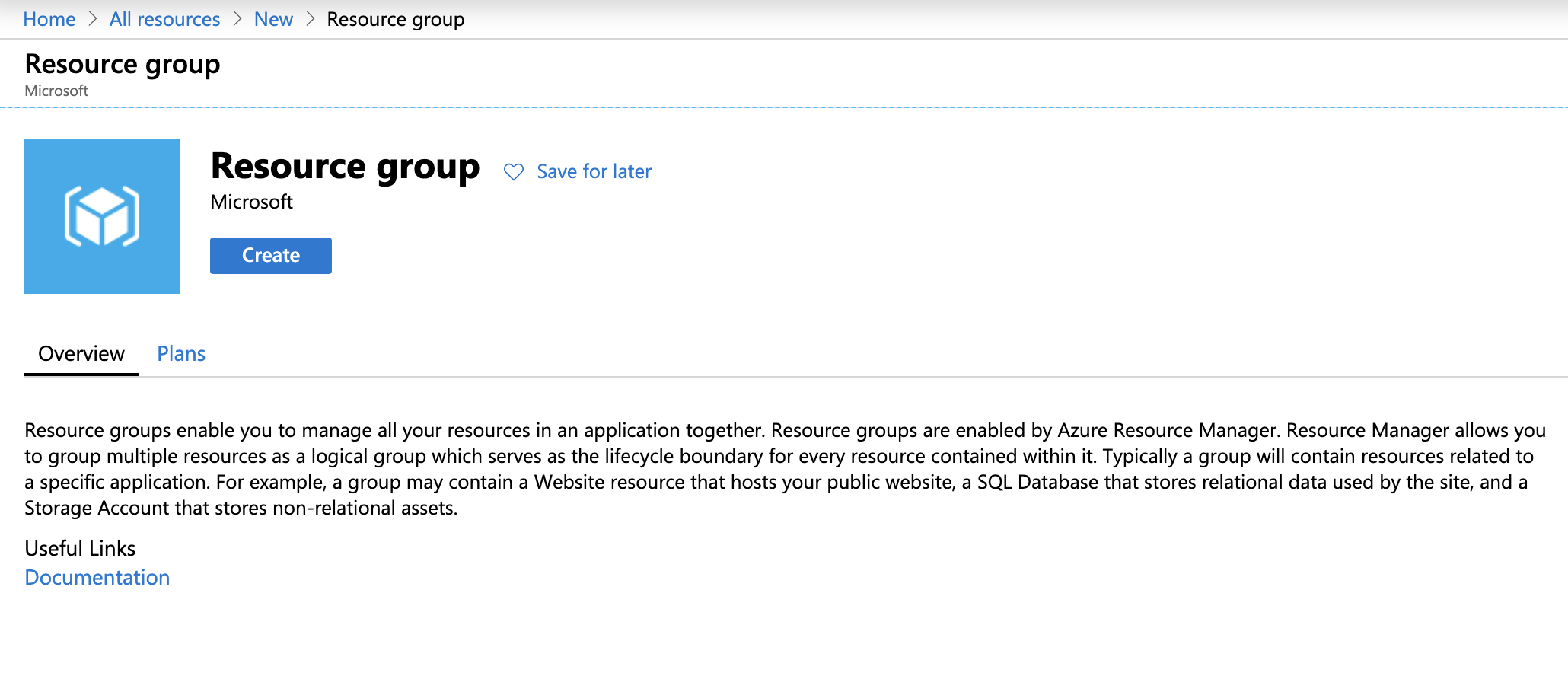1568x676 pixels.
Task: Click the Useful Links heading
Action: tap(80, 548)
